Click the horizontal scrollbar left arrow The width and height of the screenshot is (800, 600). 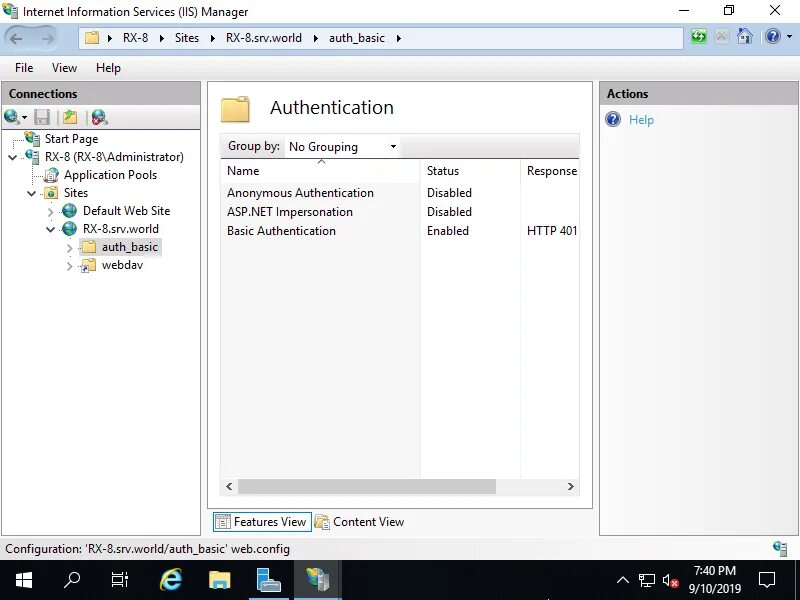coord(229,487)
